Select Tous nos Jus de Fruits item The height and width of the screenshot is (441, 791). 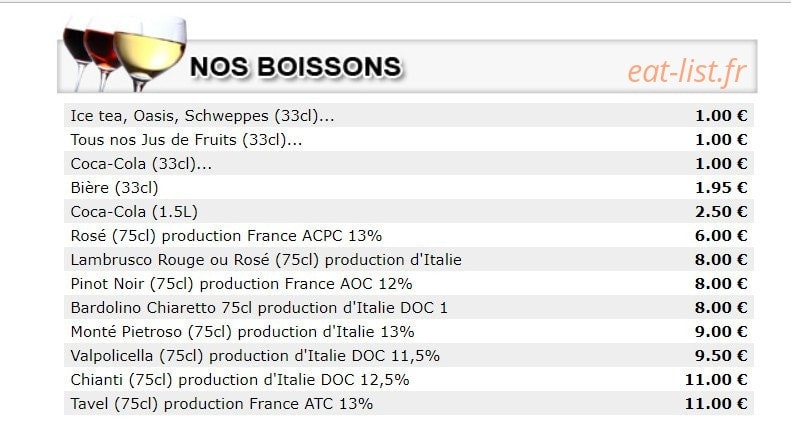[409, 139]
